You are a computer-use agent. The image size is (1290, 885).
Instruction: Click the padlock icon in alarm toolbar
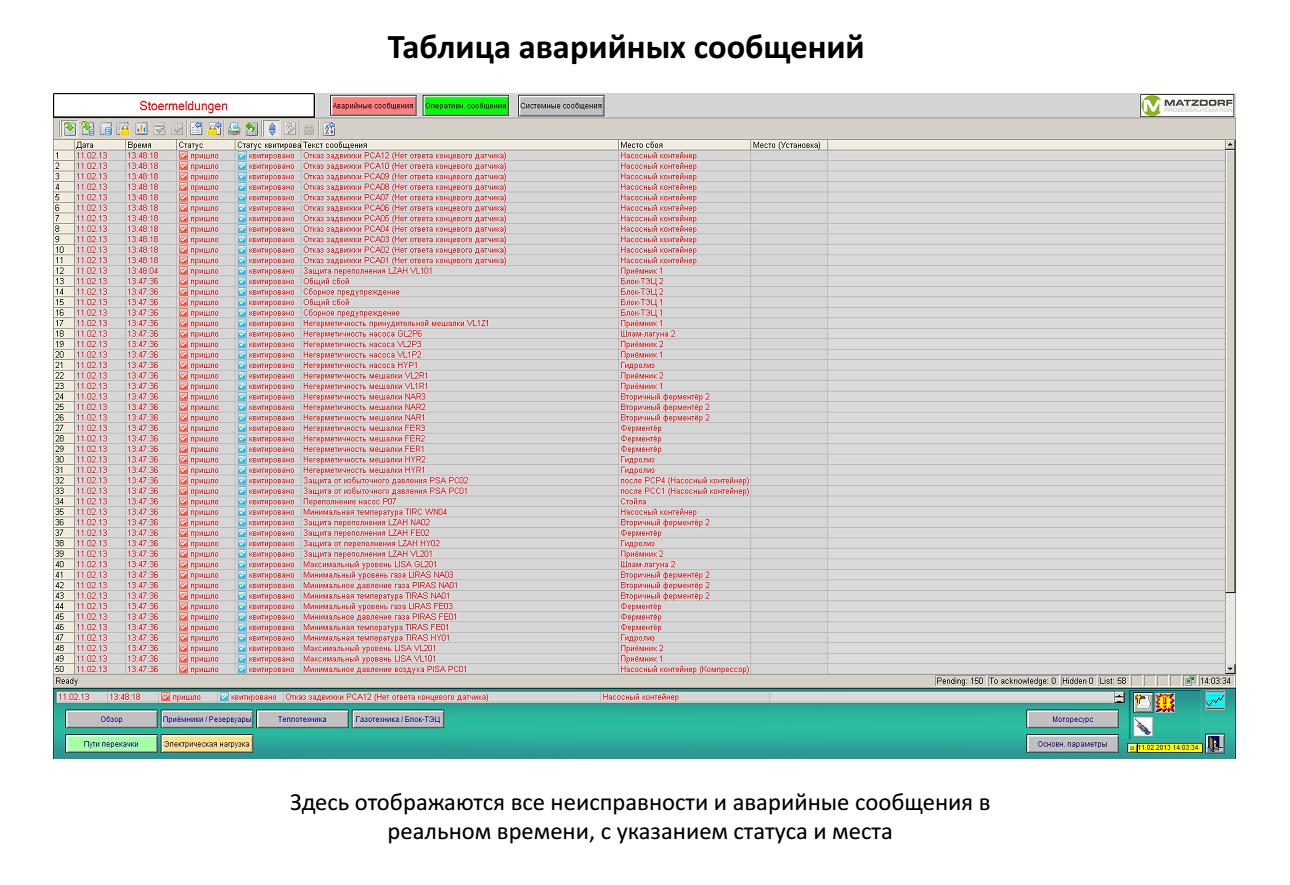pyautogui.click(x=122, y=130)
